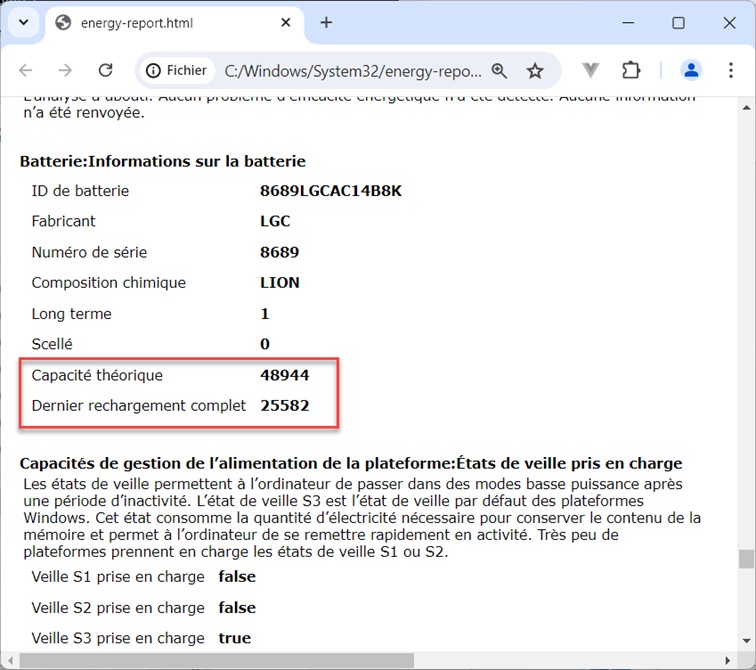Viewport: 756px width, 670px height.
Task: Click the Scellé value 0
Action: (x=265, y=344)
